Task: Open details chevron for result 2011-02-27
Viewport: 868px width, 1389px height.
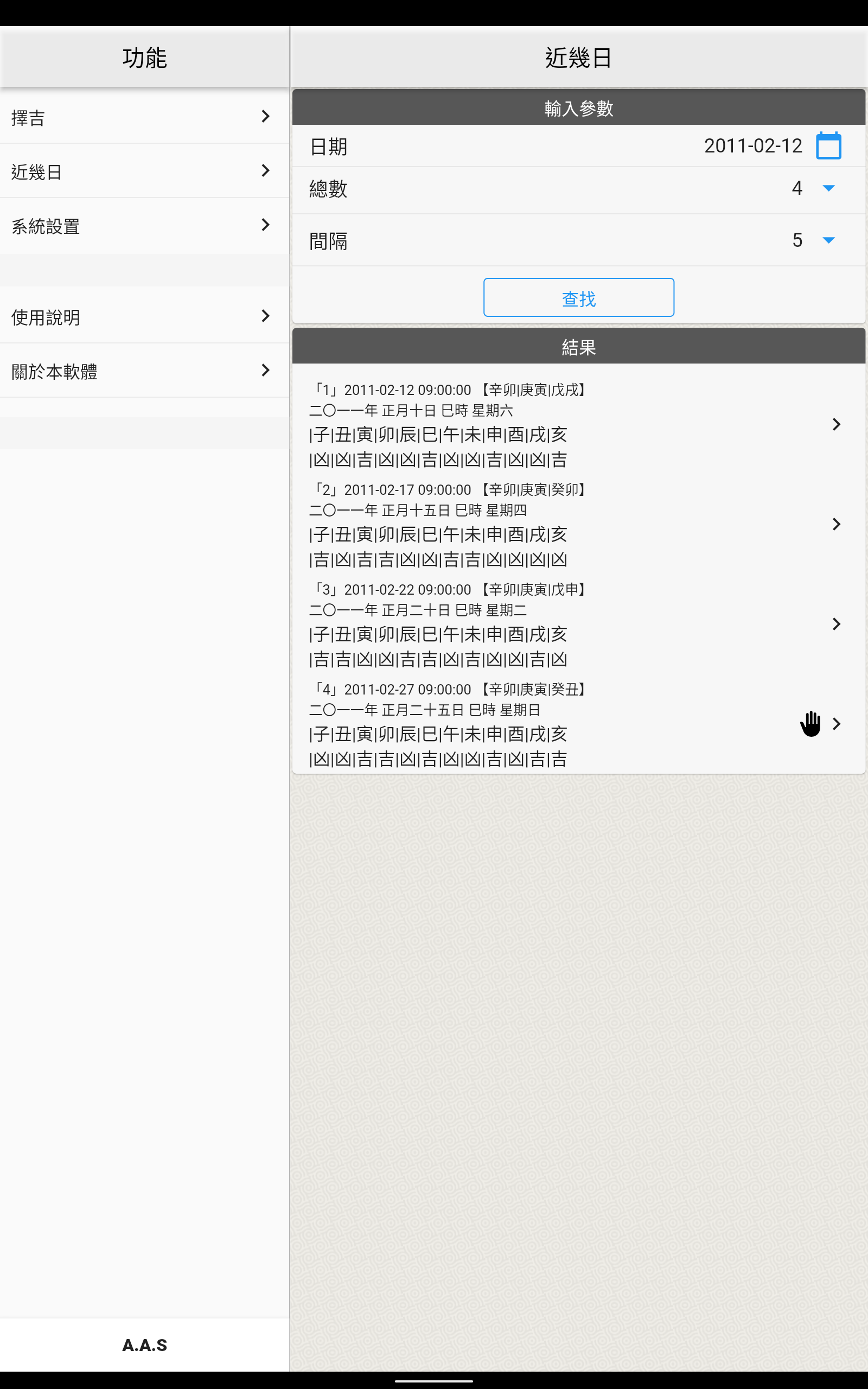Action: click(x=837, y=724)
